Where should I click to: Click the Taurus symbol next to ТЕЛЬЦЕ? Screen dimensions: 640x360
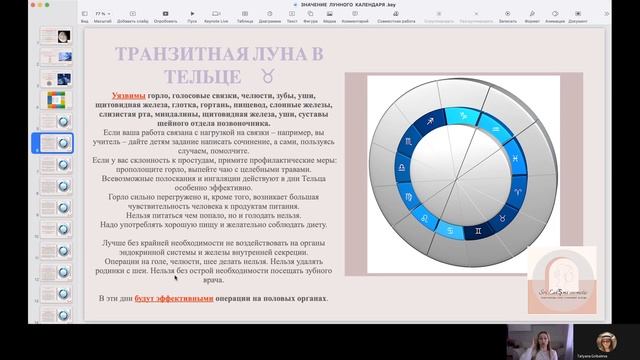[268, 76]
